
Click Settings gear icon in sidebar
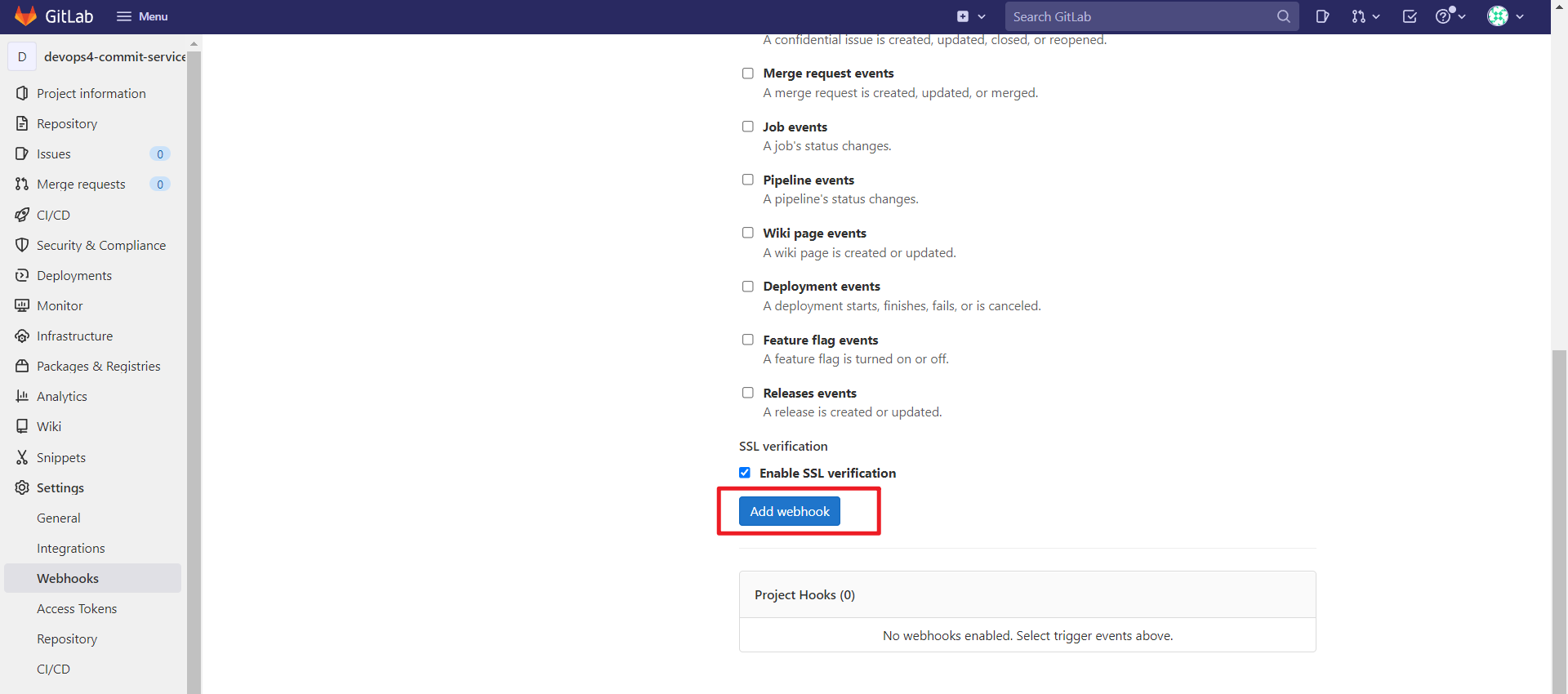(22, 487)
